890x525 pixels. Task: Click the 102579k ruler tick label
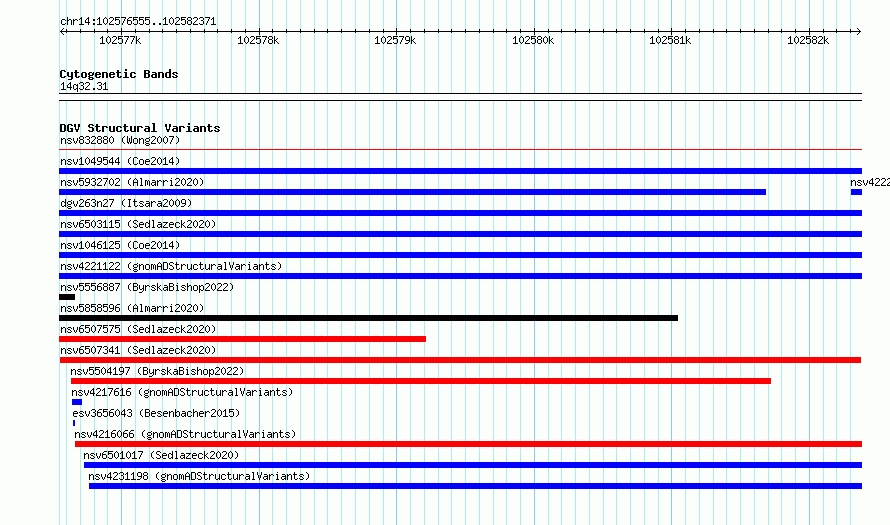(395, 40)
